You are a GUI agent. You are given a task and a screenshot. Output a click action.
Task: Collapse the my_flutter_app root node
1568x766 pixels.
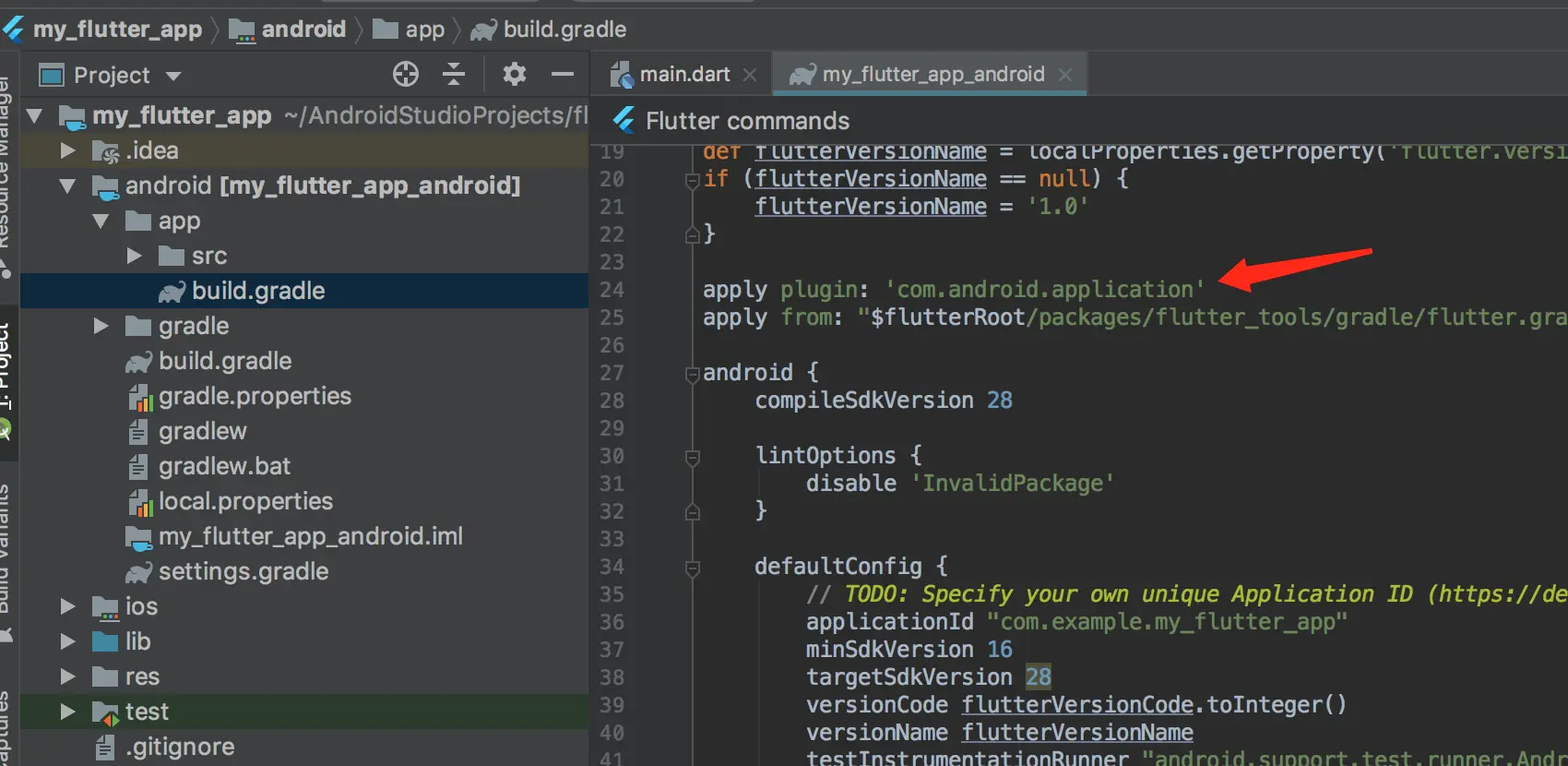pyautogui.click(x=35, y=116)
